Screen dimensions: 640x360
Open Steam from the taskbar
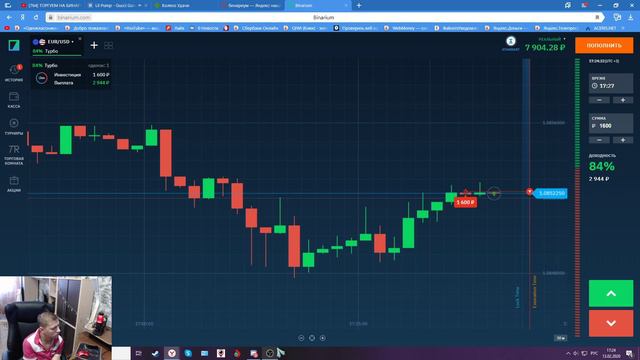pos(155,353)
